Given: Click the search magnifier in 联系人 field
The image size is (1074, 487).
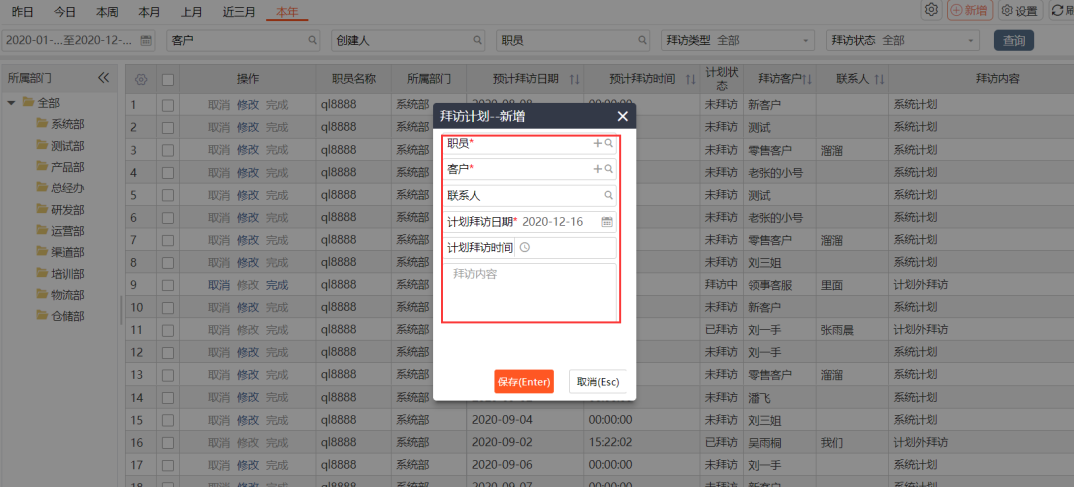Looking at the screenshot, I should coord(609,196).
